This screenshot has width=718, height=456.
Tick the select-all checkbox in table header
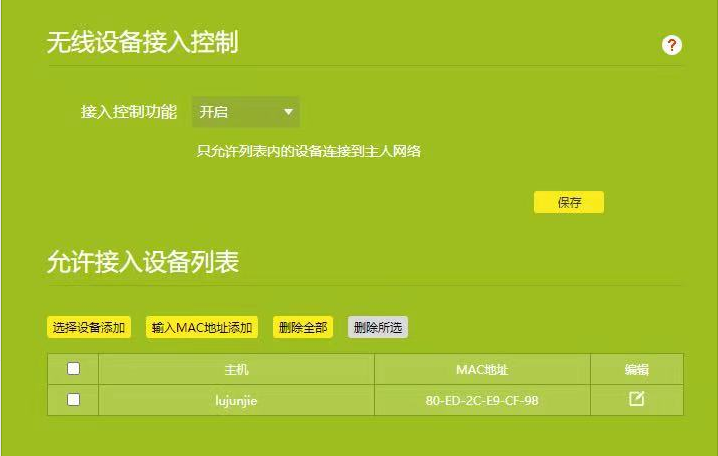click(73, 369)
